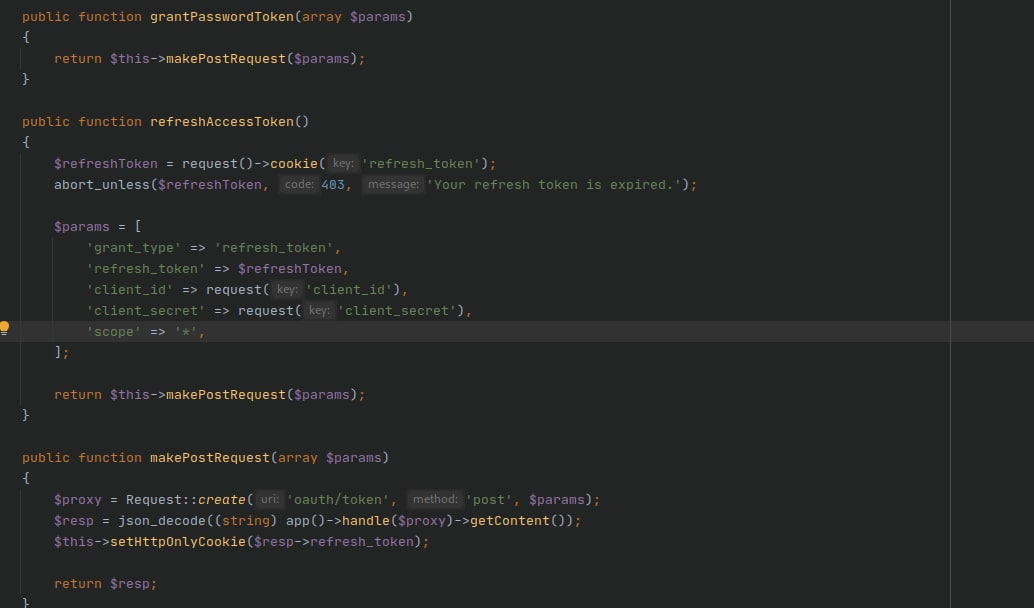
Task: Click the 'scope' array key
Action: 114,332
